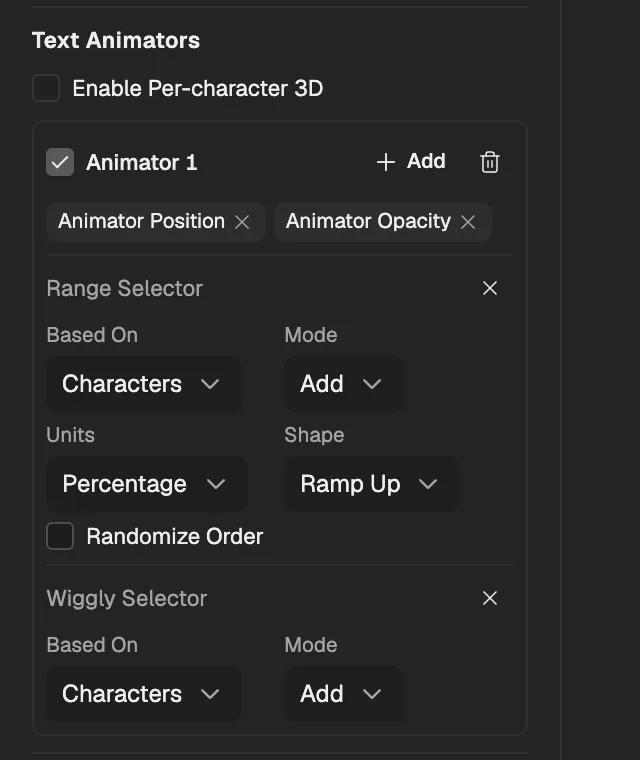The image size is (640, 760).
Task: Click the Wiggly Selector label
Action: pos(127,598)
